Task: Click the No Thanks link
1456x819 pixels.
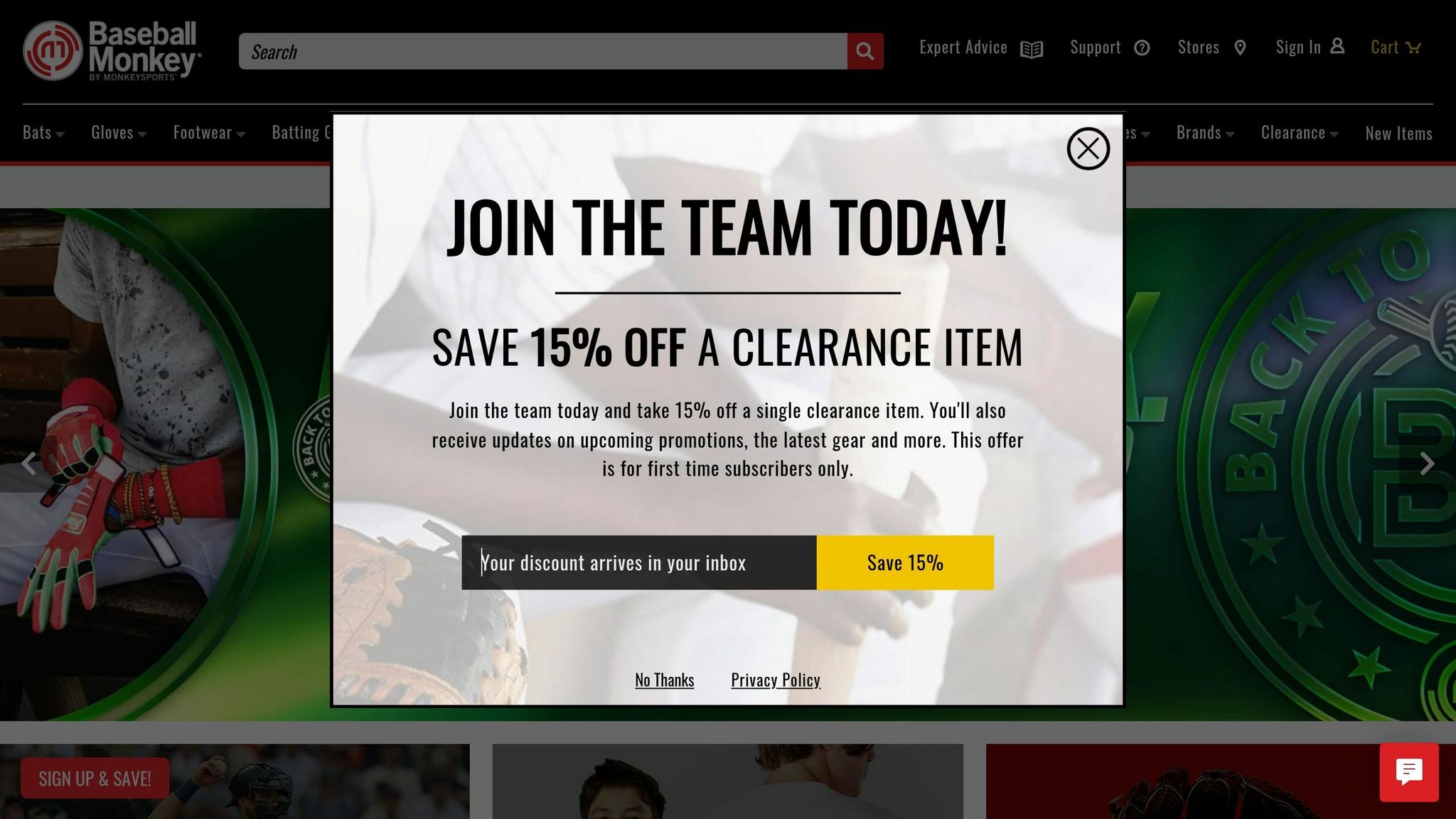Action: pos(664,680)
